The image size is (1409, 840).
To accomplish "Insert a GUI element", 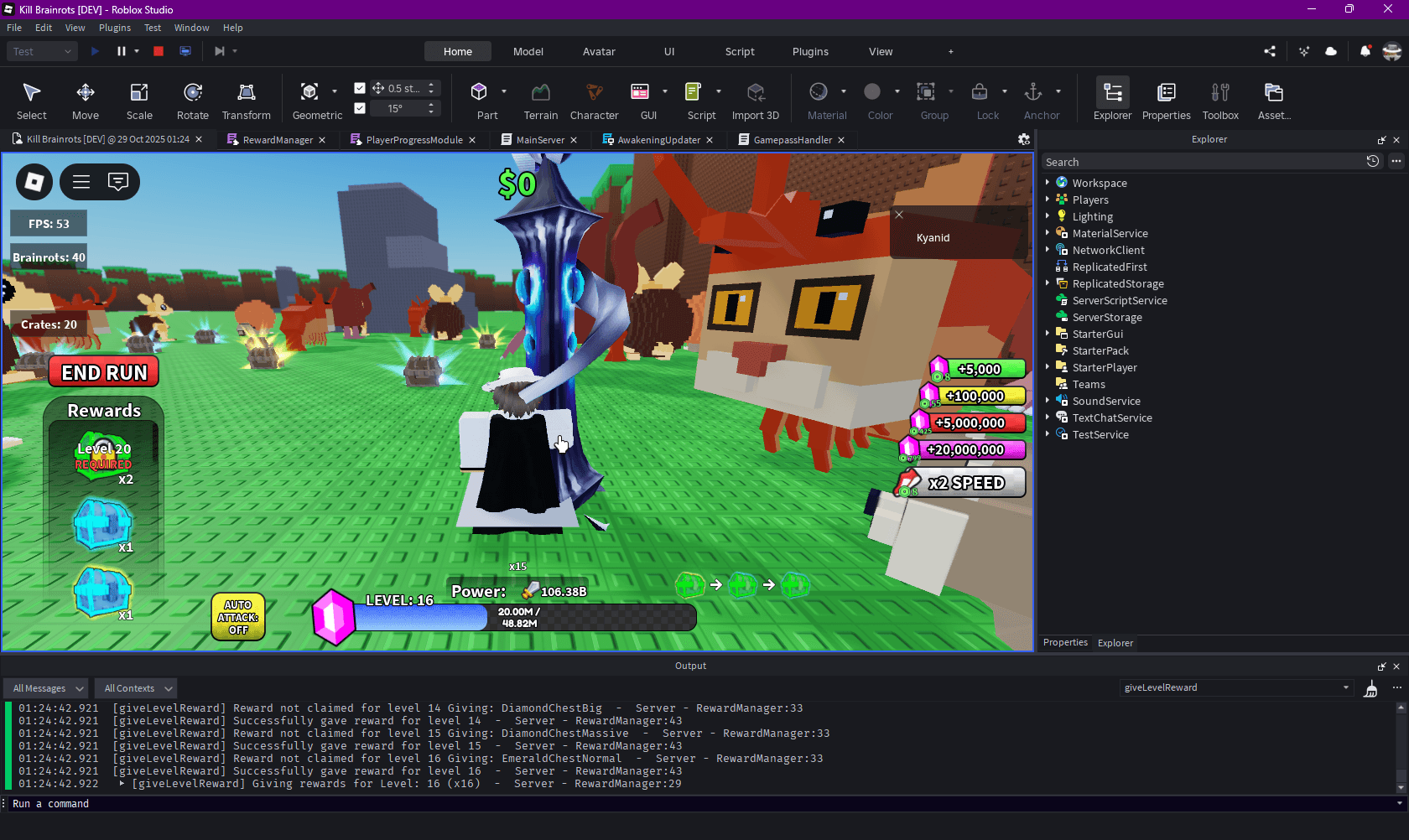I will coord(641,100).
